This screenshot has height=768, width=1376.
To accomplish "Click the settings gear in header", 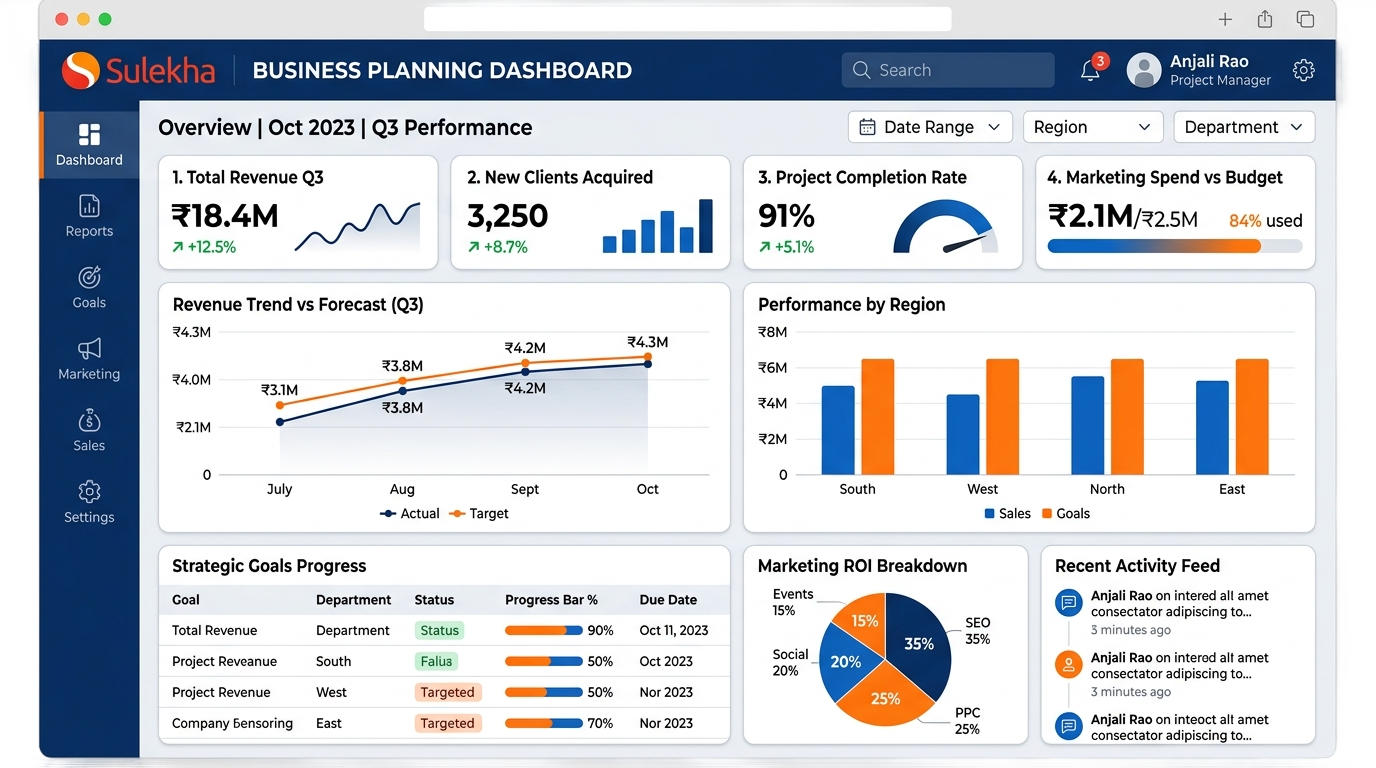I will [1303, 70].
